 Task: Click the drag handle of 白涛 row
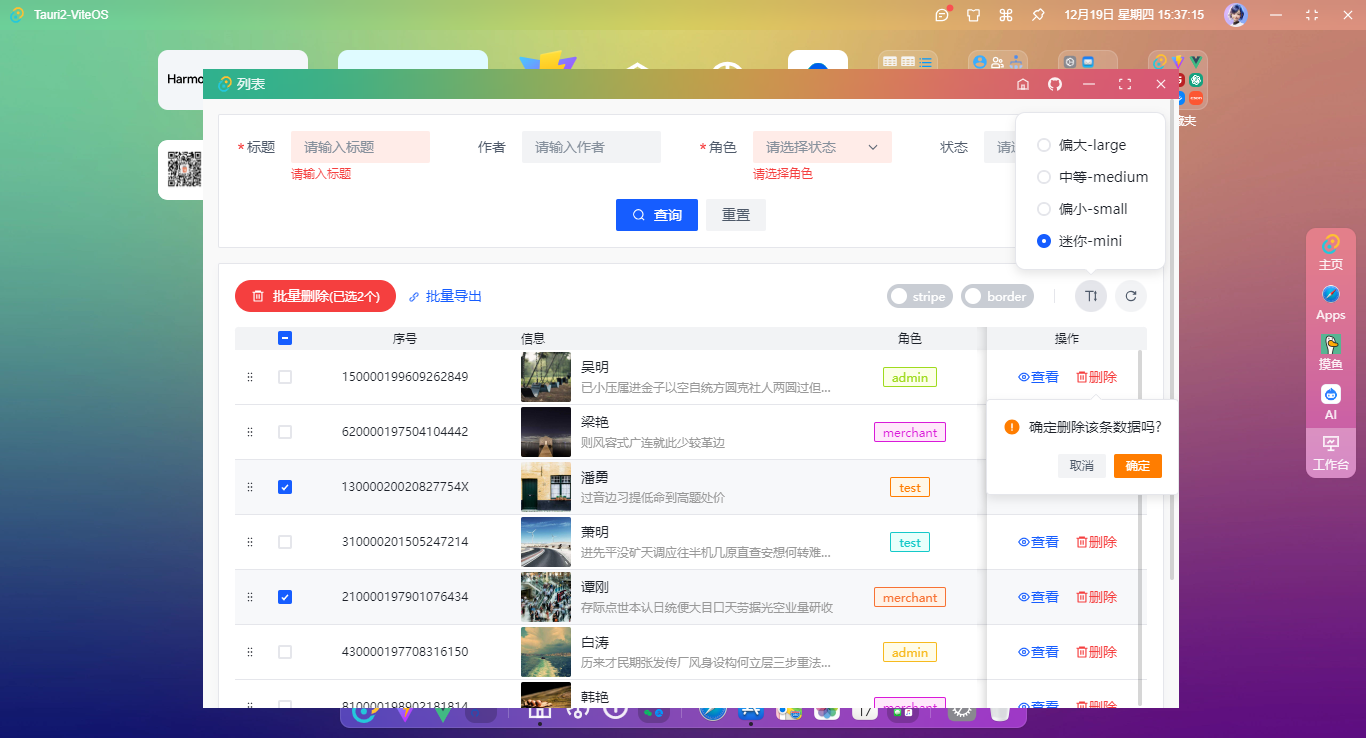click(250, 652)
